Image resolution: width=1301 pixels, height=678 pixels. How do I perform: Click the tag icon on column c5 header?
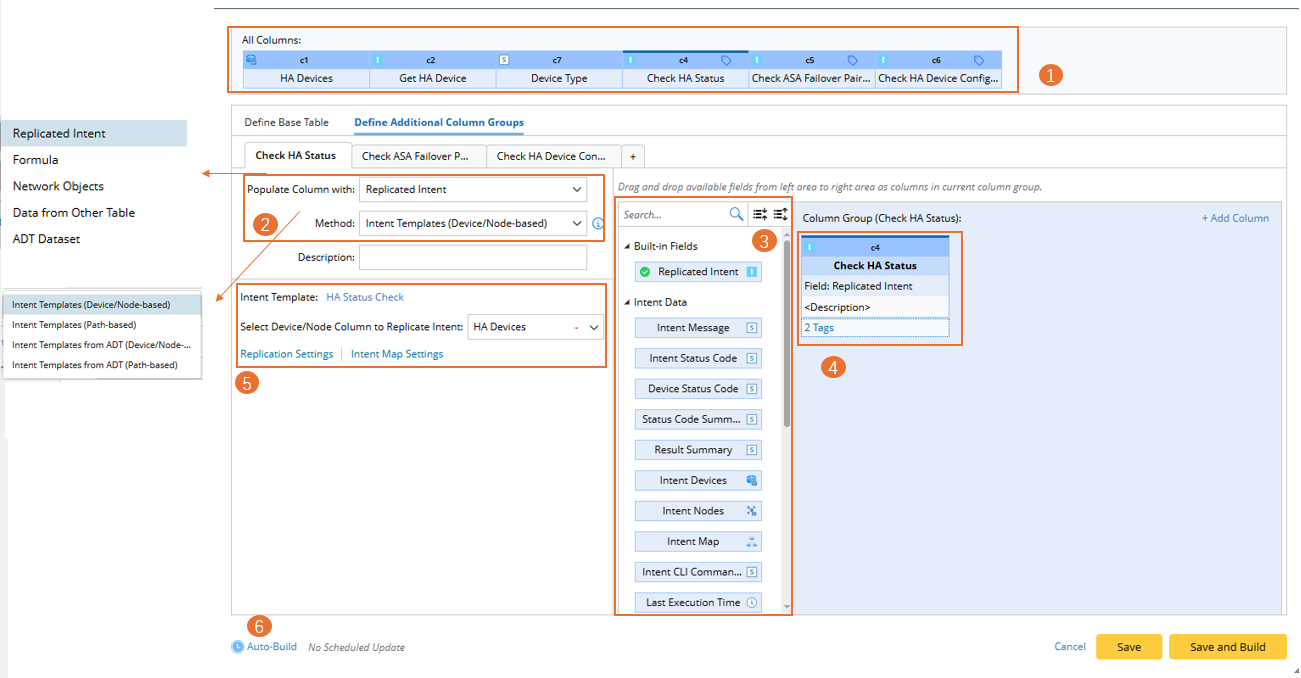(x=853, y=60)
